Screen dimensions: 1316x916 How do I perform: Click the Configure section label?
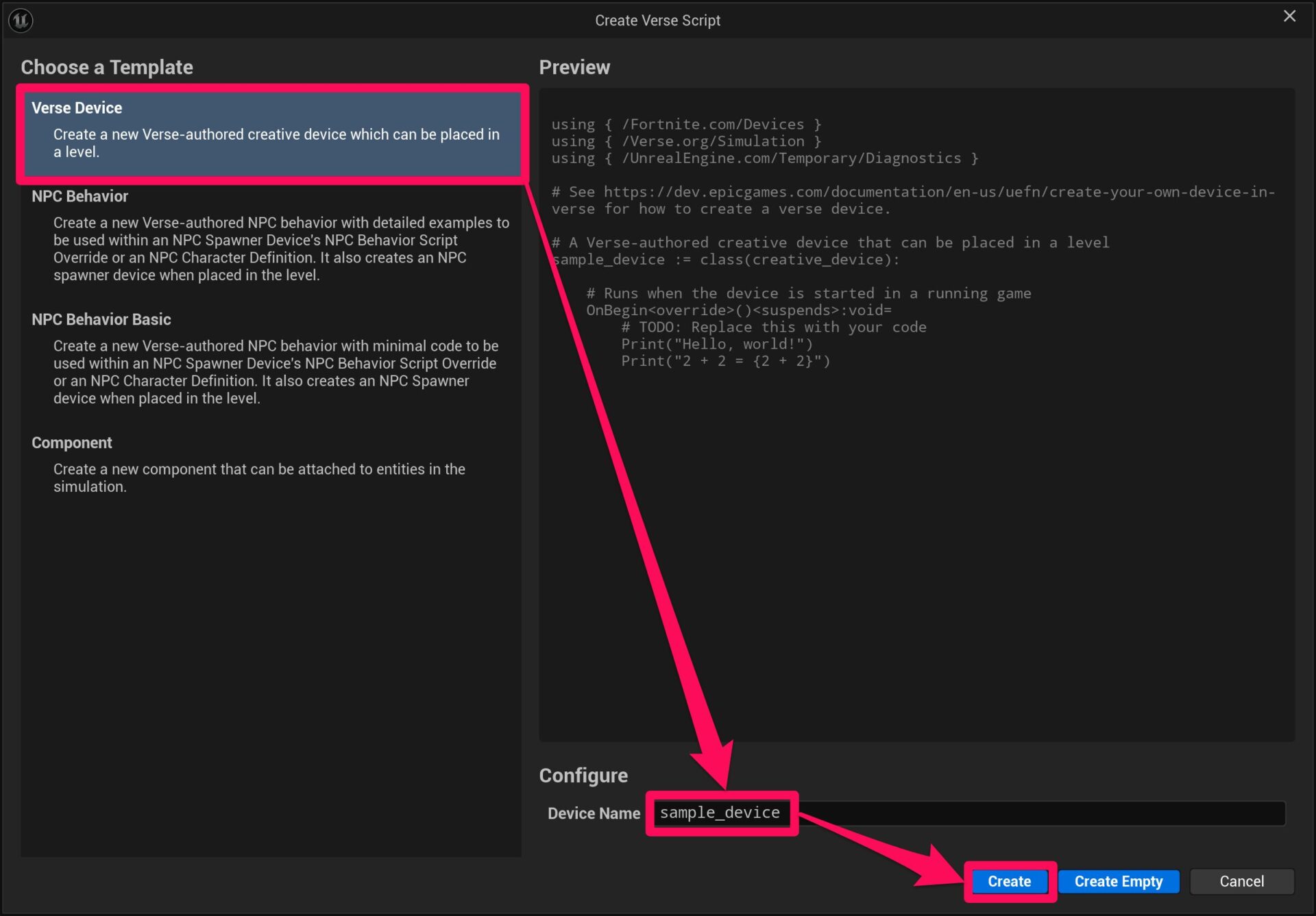583,775
